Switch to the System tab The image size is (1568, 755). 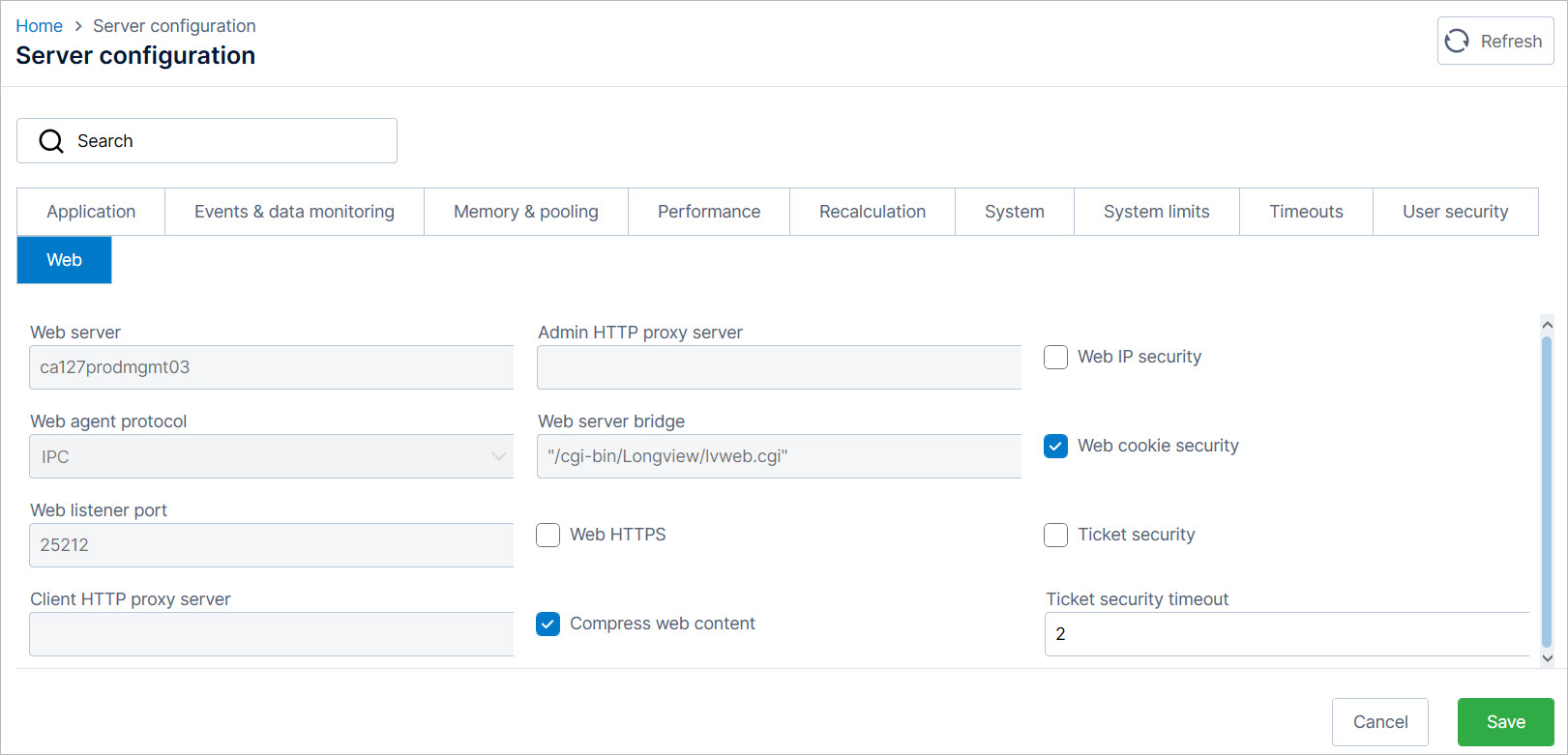[x=1015, y=212]
